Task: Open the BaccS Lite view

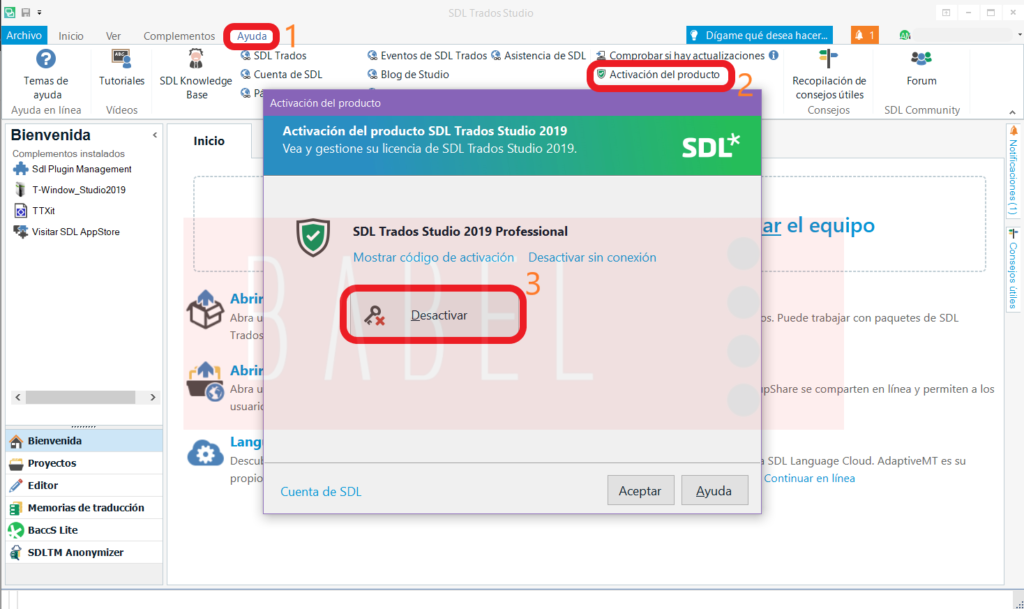Action: (84, 529)
